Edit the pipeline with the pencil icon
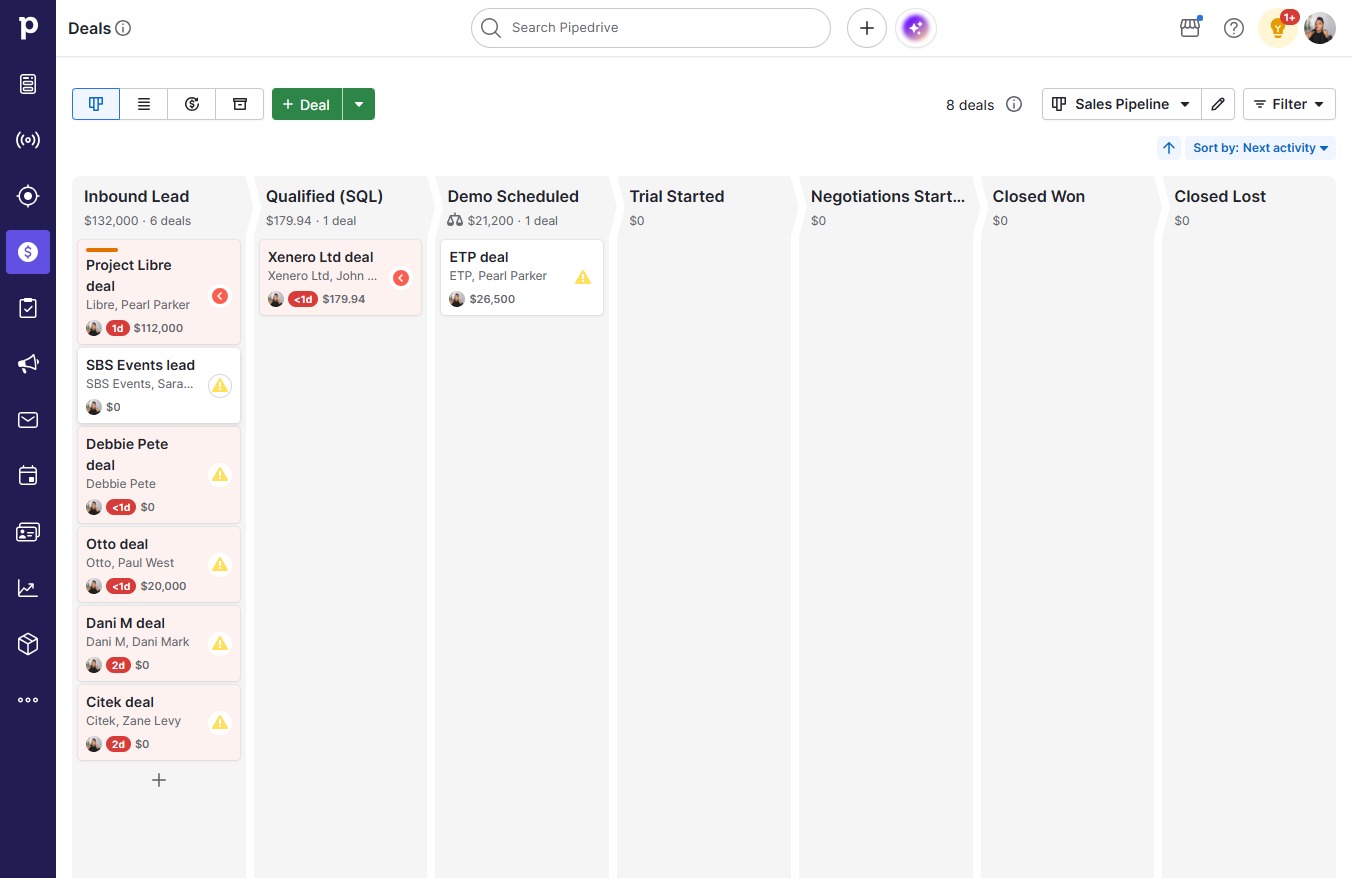The image size is (1352, 878). pyautogui.click(x=1218, y=104)
